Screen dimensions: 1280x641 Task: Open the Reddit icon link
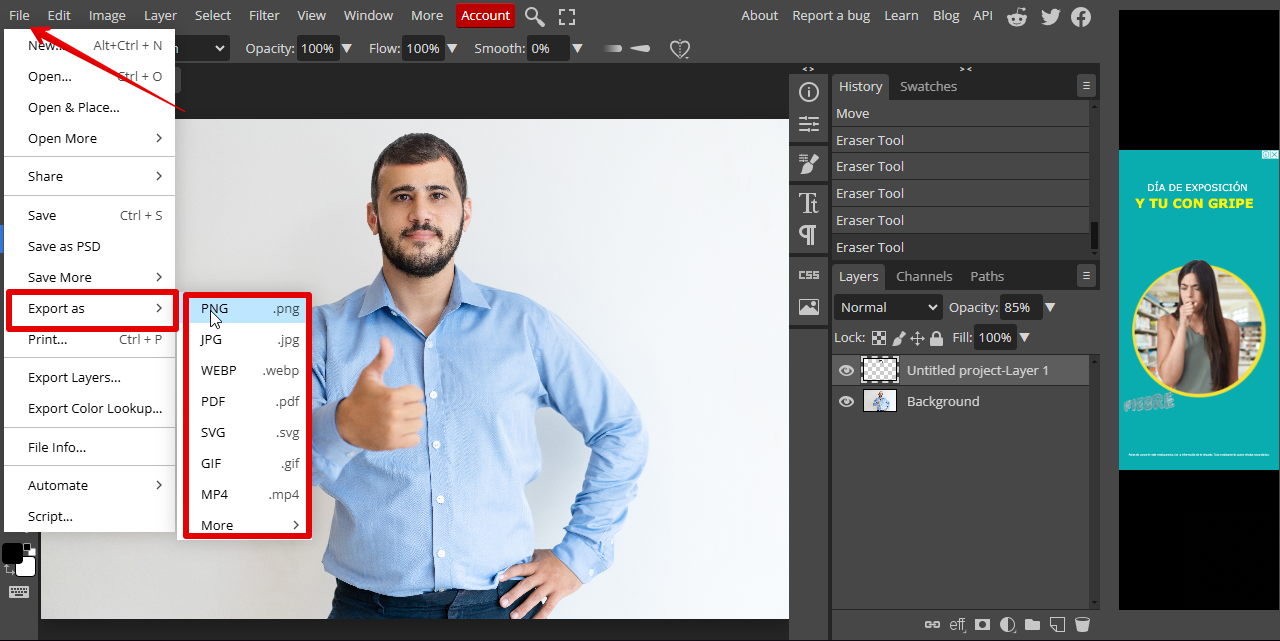coord(1017,16)
